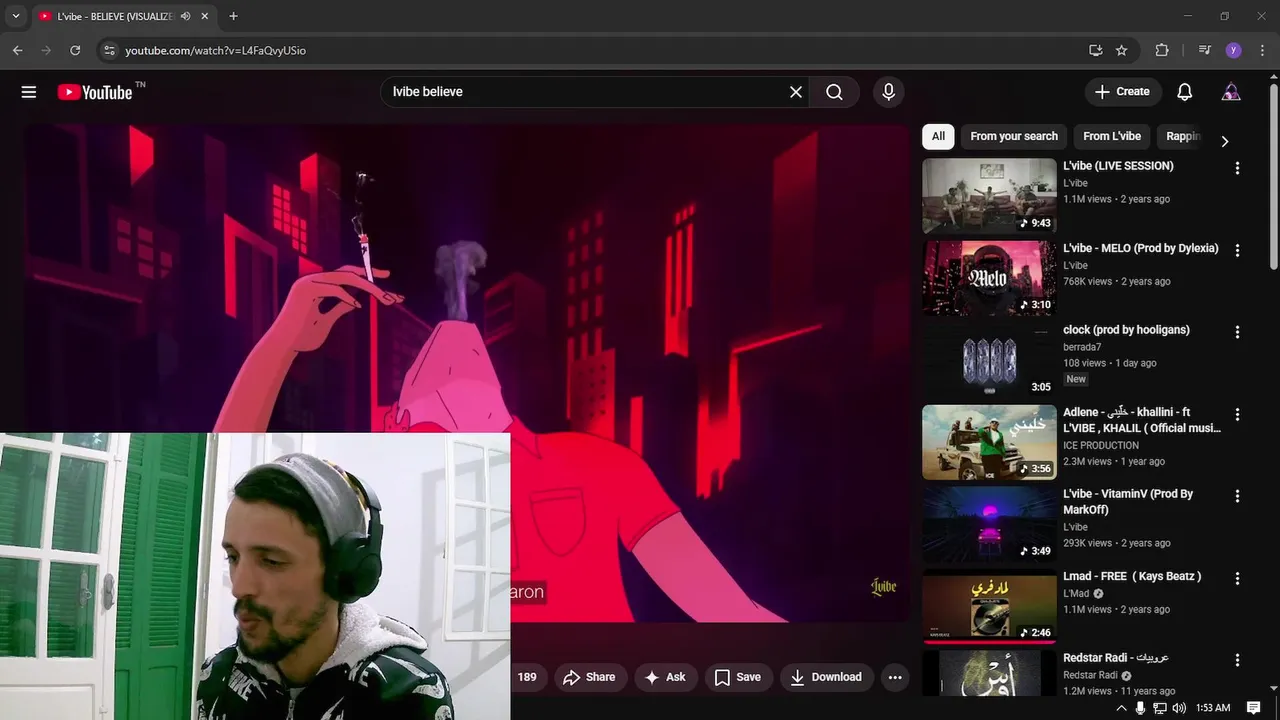
Task: Open the Lmad - FREE thumbnail
Action: (989, 606)
